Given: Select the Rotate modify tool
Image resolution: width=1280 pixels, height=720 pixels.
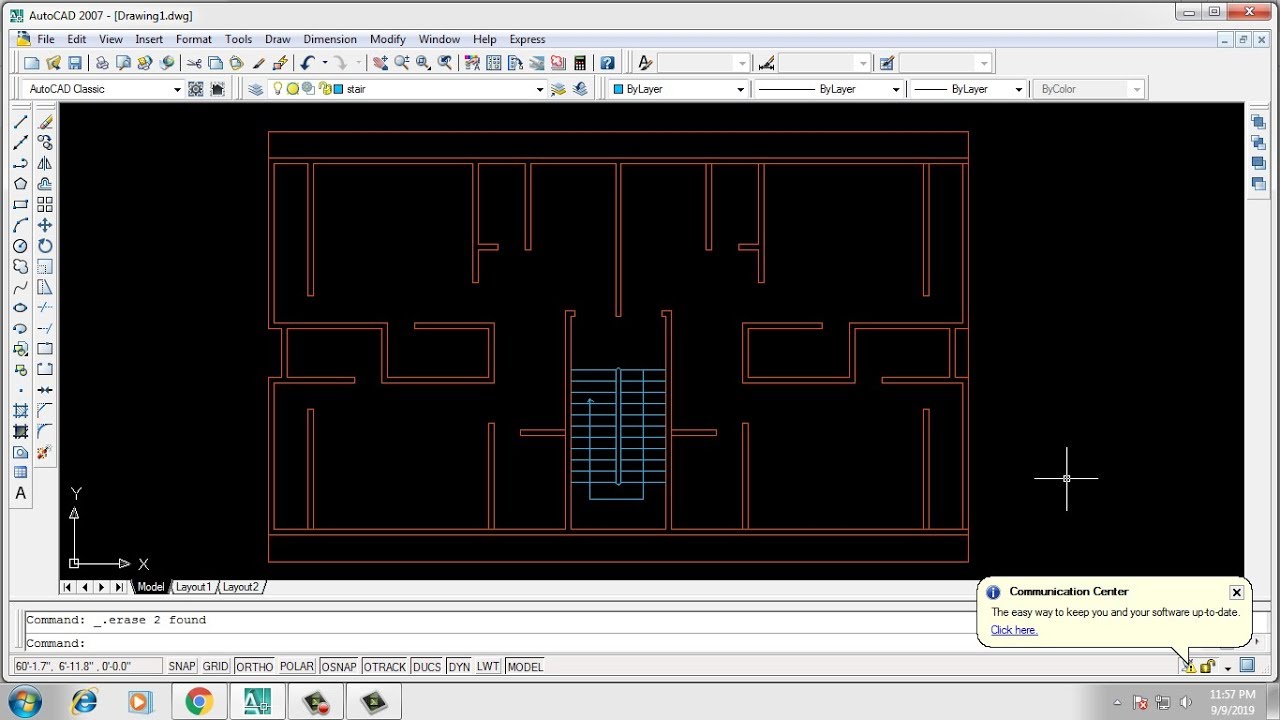Looking at the screenshot, I should (x=45, y=246).
